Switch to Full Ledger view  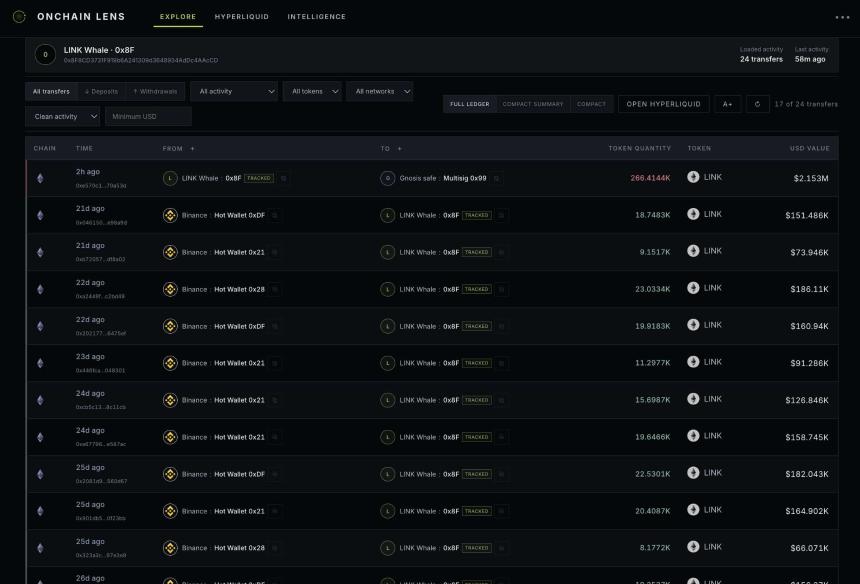[x=469, y=104]
